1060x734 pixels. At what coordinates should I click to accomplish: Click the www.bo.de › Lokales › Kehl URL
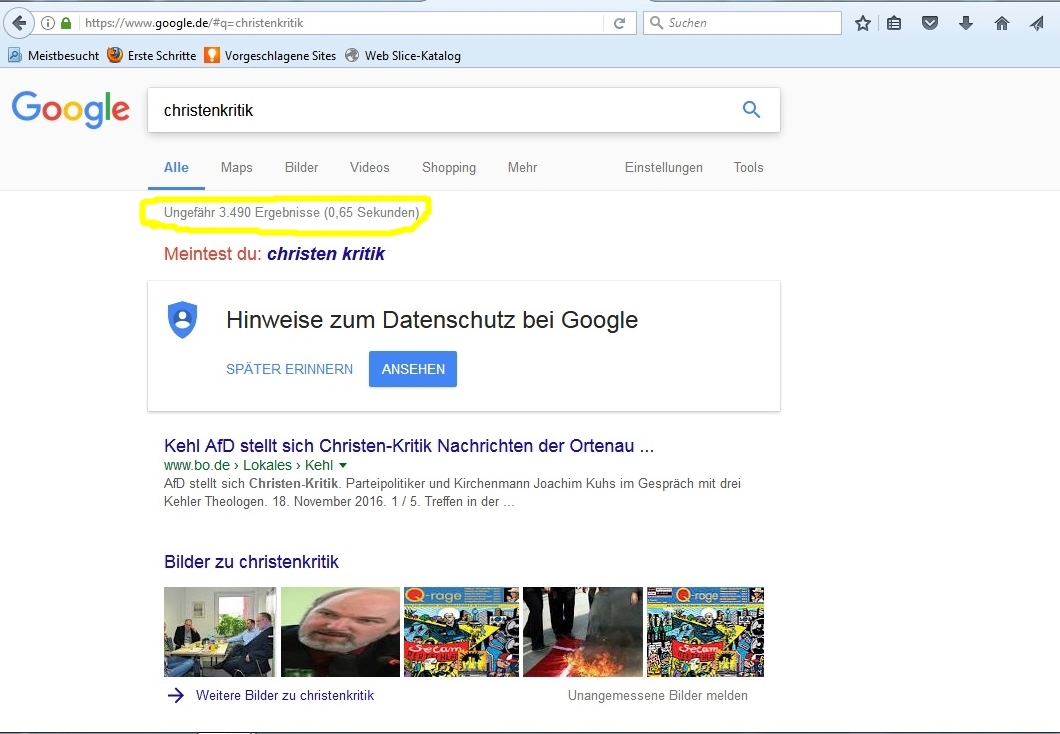(248, 465)
